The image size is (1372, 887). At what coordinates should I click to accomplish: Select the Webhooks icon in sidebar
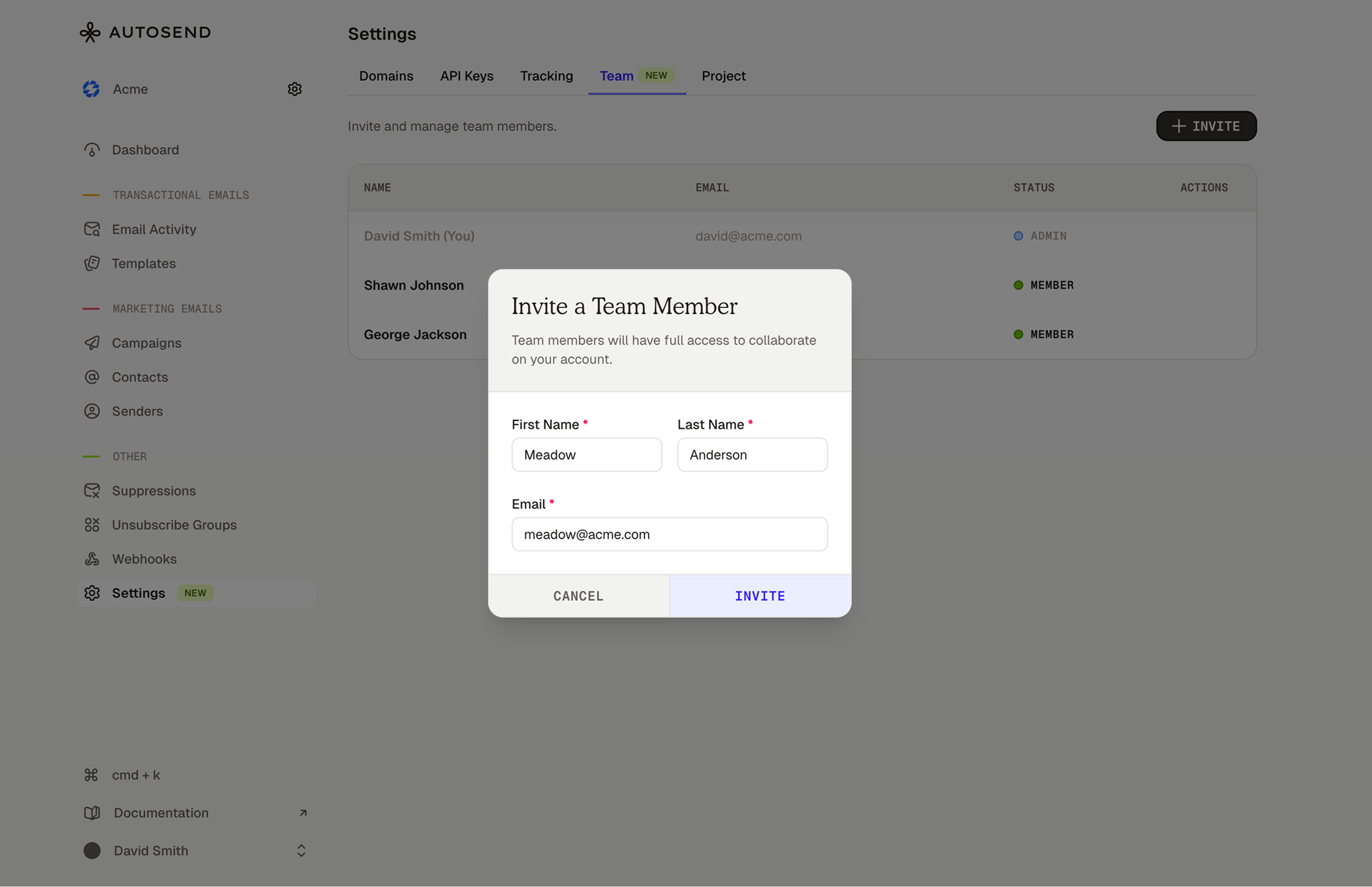click(92, 559)
